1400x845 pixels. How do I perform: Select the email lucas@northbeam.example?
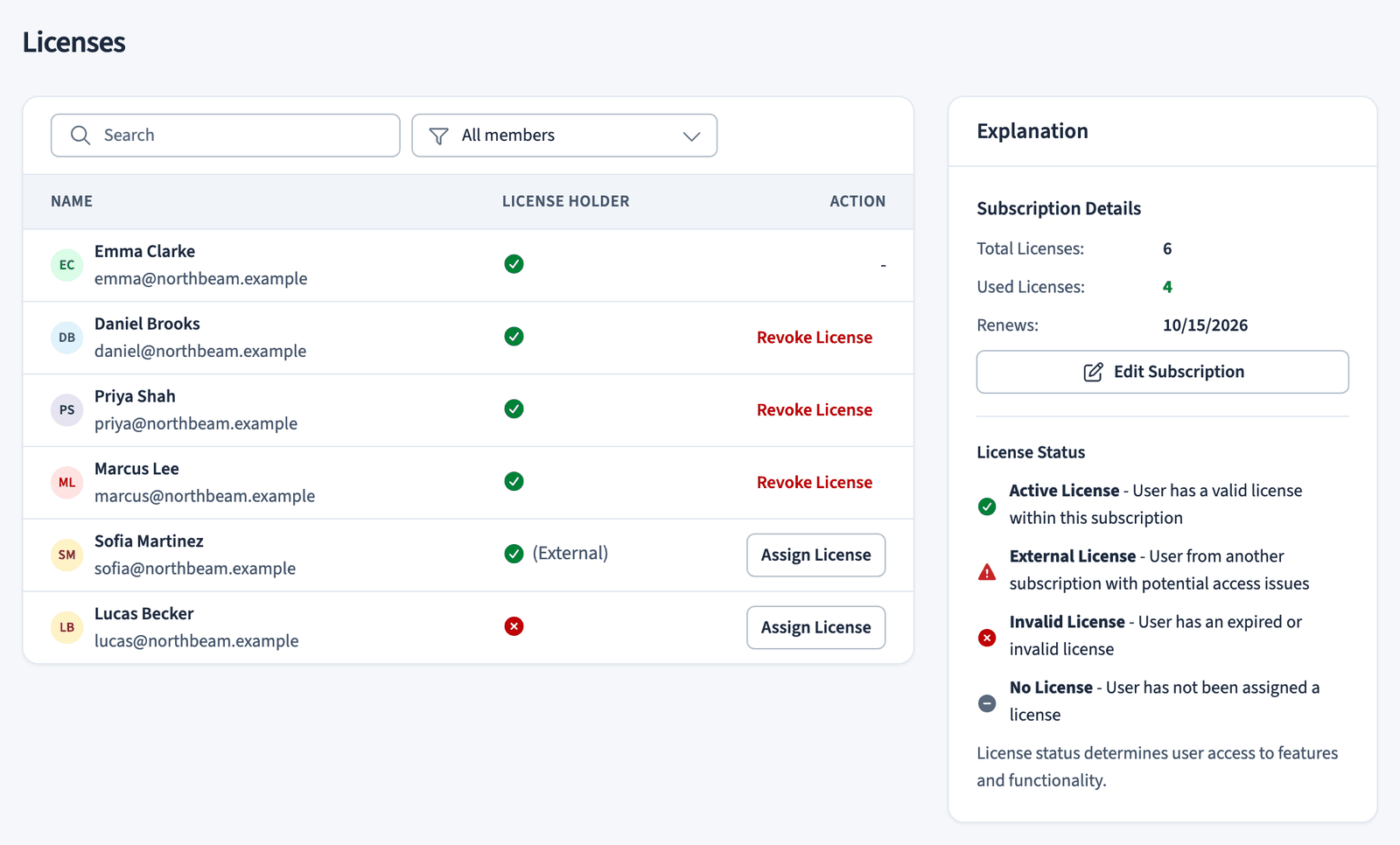197,641
